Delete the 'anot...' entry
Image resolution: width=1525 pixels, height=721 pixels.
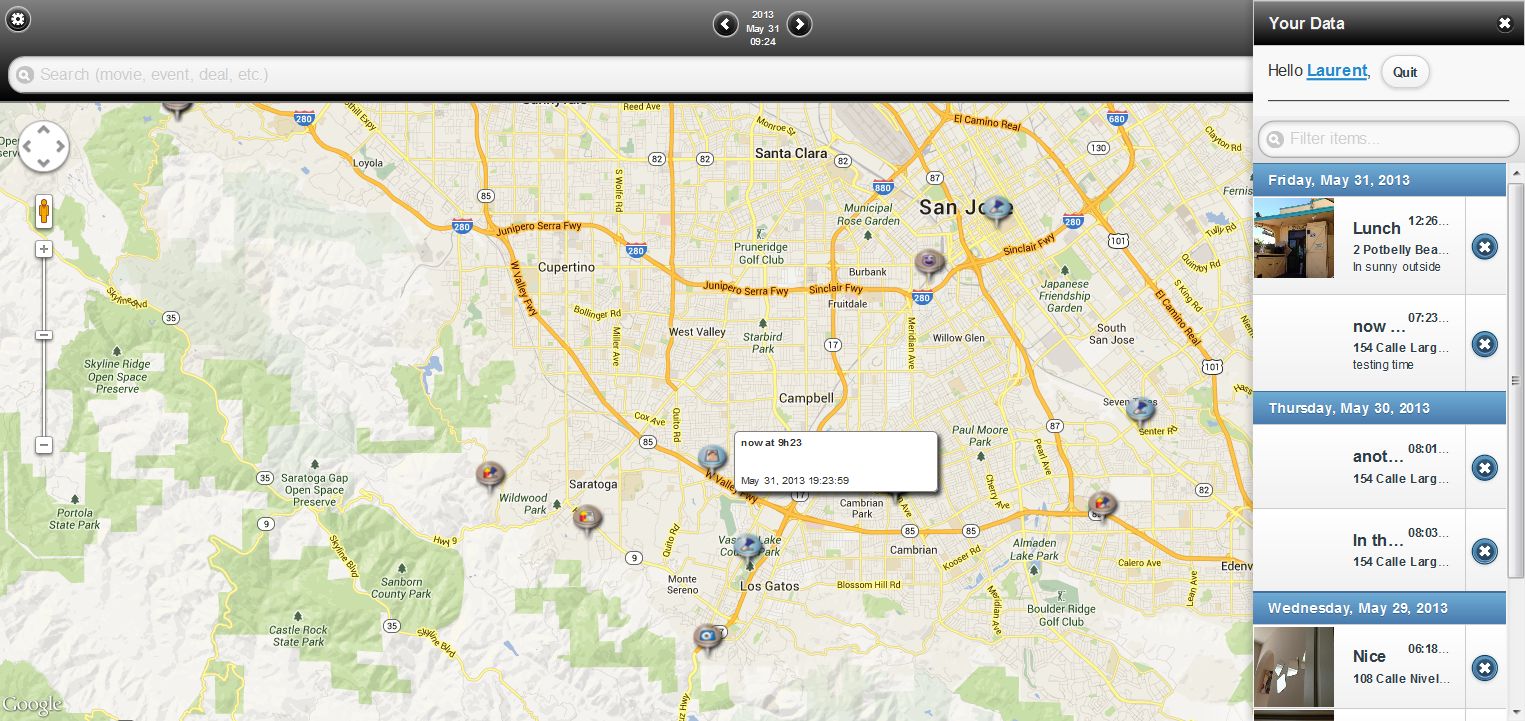(x=1485, y=467)
